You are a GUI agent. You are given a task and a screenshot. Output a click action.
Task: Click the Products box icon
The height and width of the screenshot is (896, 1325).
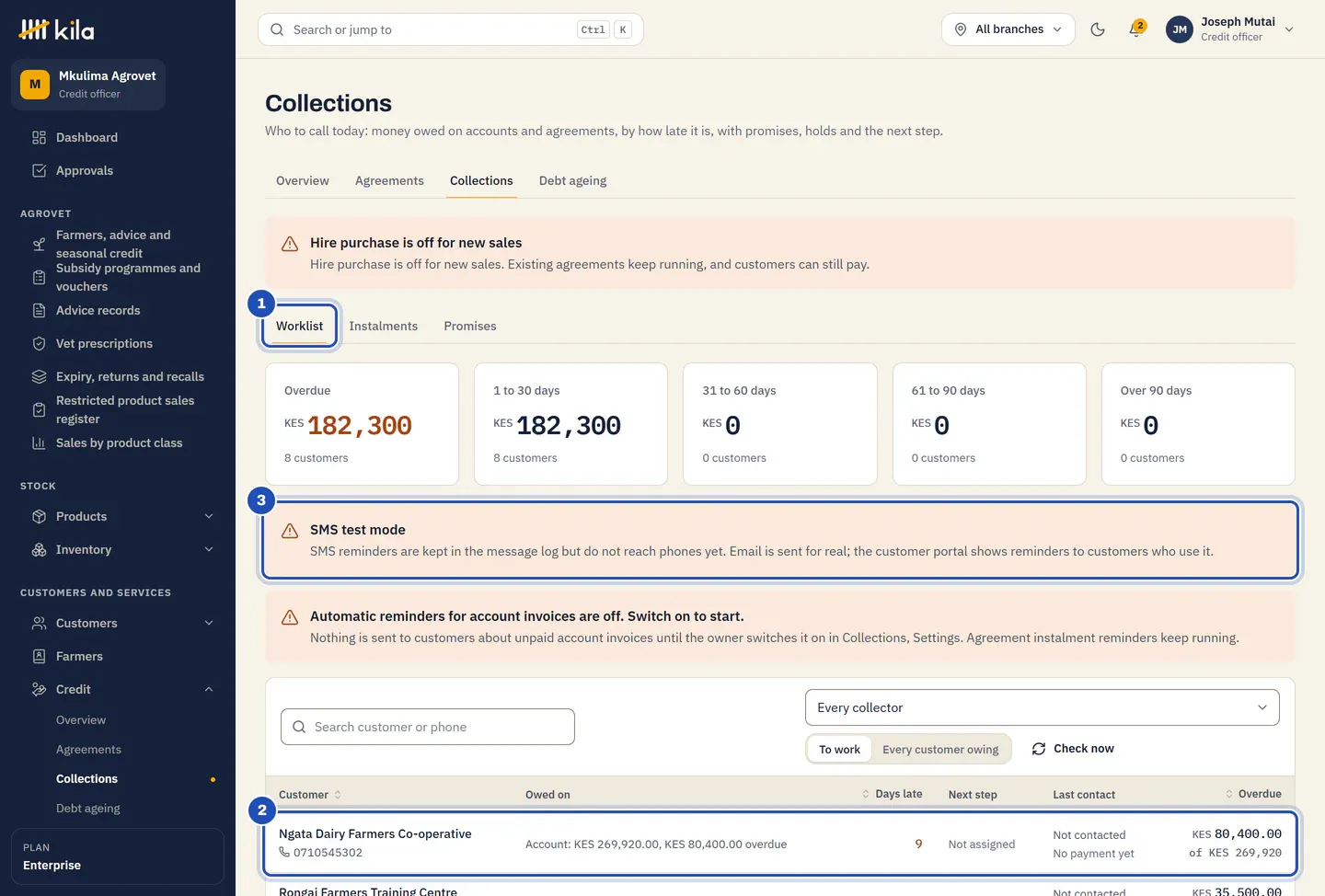(39, 517)
